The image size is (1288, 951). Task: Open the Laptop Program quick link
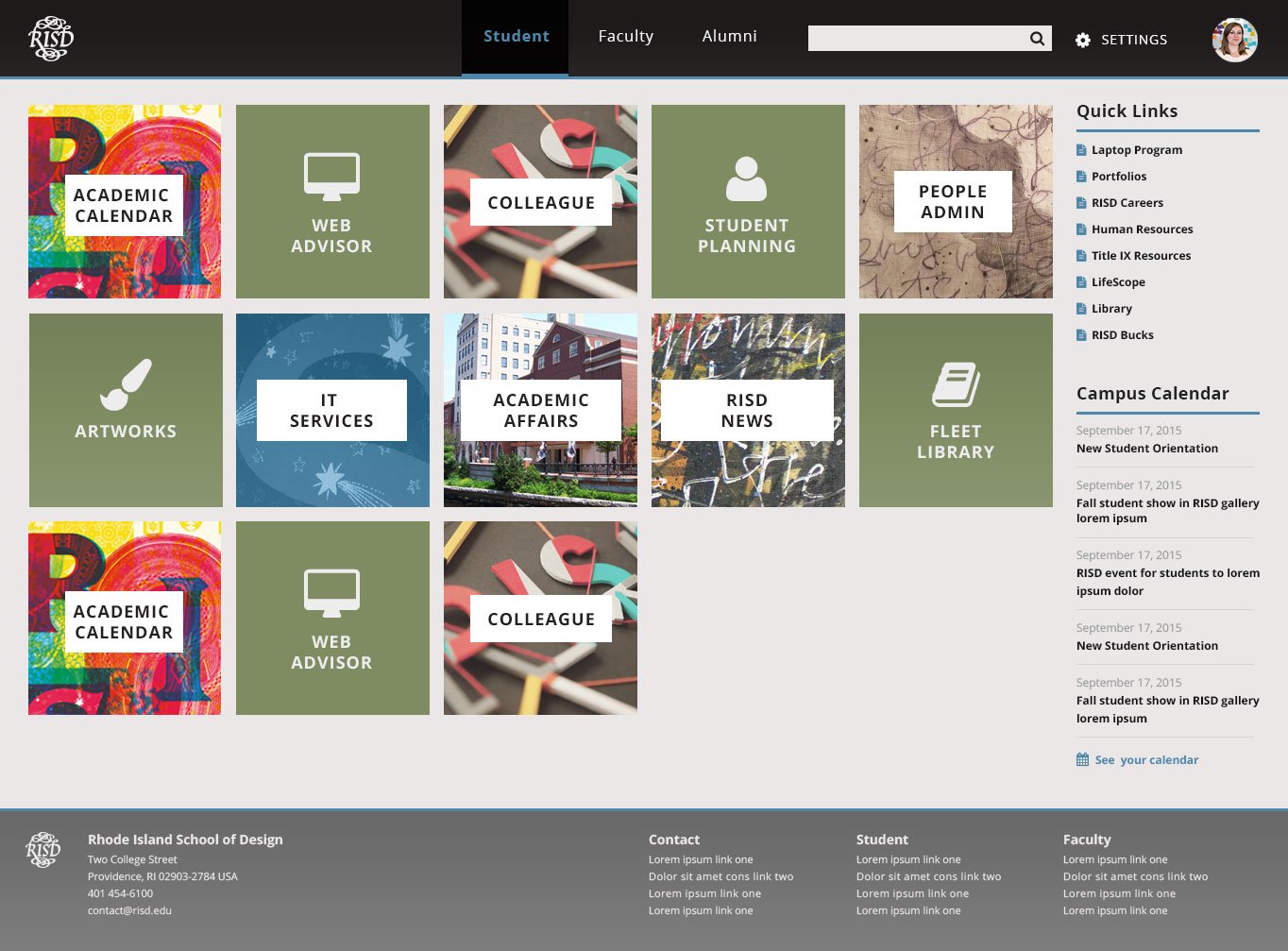pos(1136,150)
